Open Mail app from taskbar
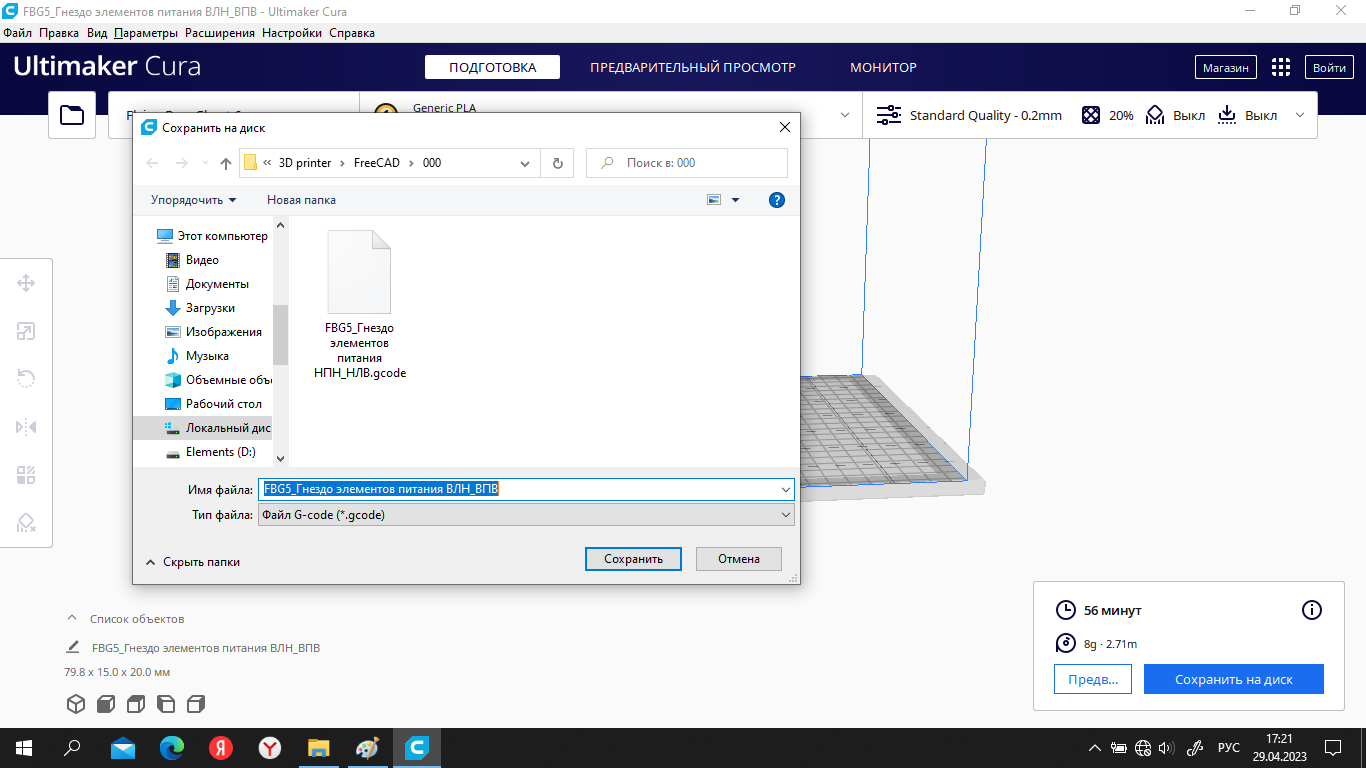The width and height of the screenshot is (1366, 768). pos(123,747)
